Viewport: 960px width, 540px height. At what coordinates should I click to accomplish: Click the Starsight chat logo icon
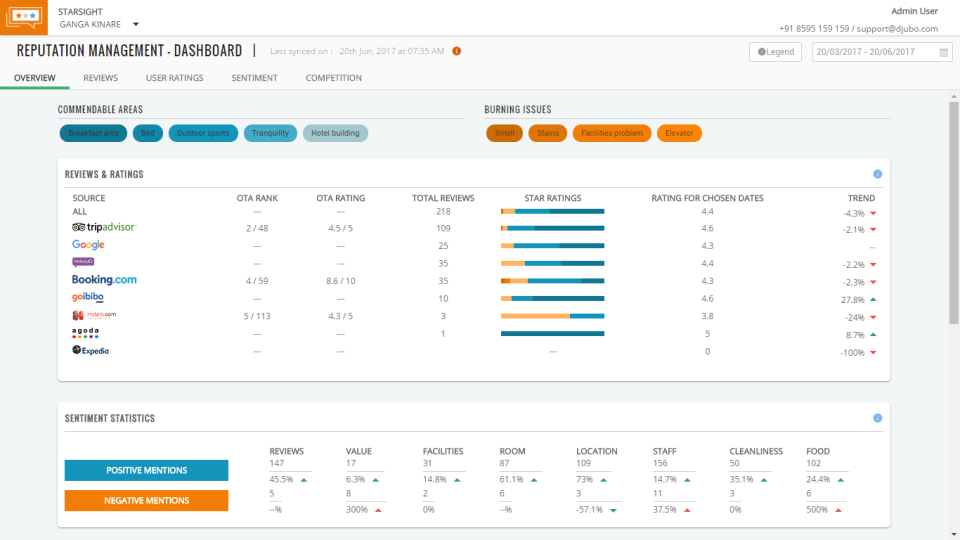coord(24,18)
